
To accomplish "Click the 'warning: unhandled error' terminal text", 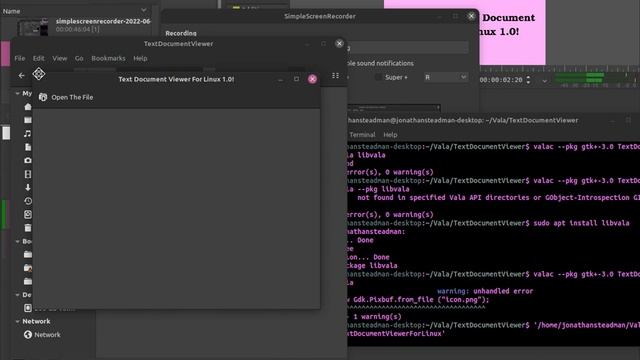I will pyautogui.click(x=485, y=291).
